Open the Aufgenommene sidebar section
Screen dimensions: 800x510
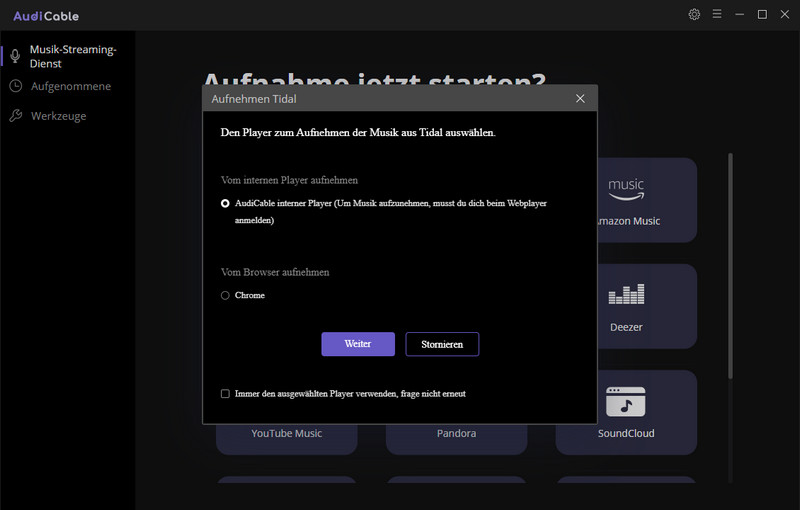point(68,86)
